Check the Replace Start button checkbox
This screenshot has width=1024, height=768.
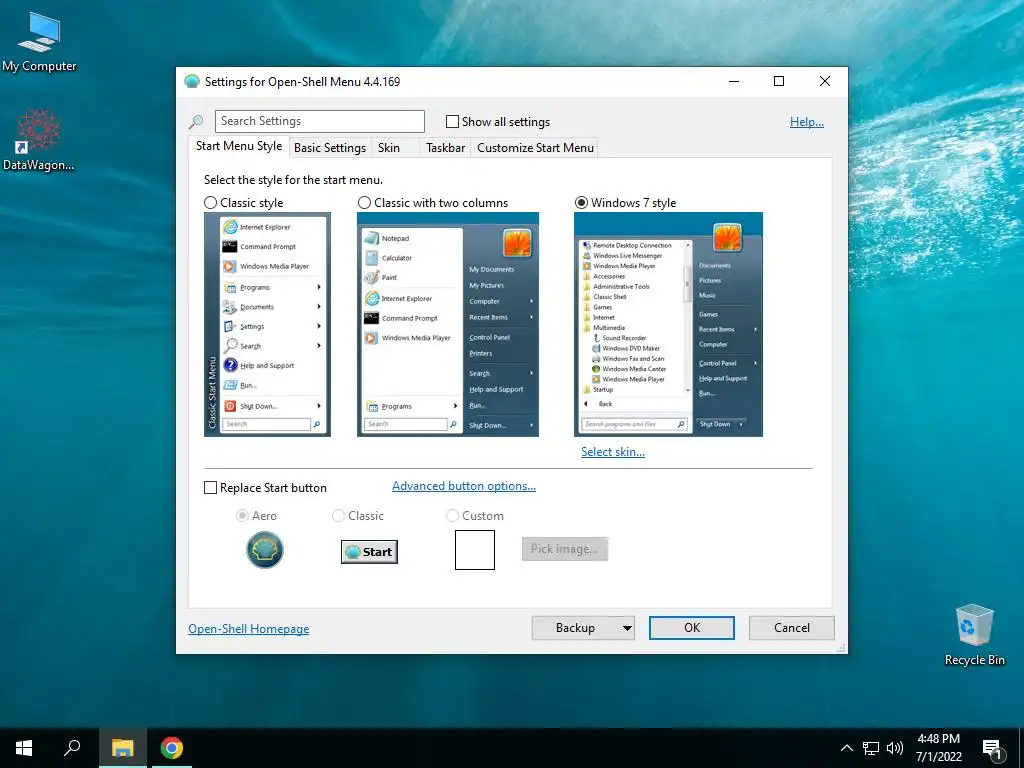210,488
